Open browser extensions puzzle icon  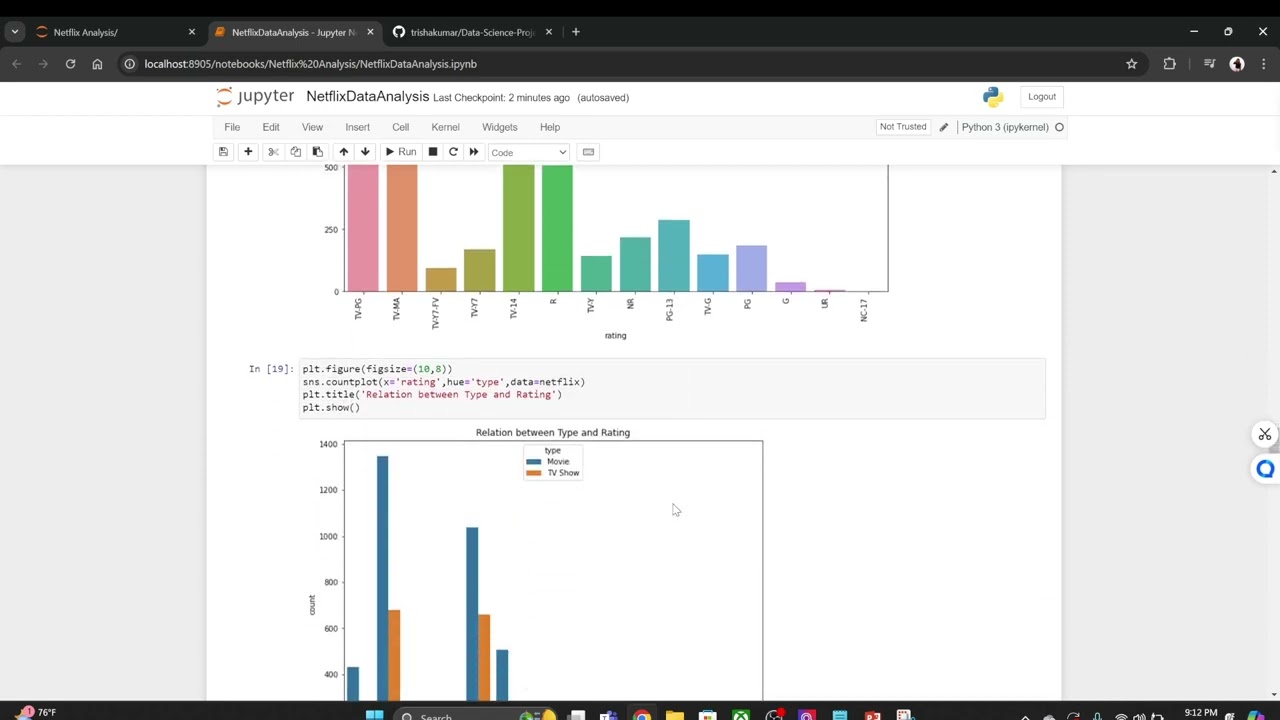pyautogui.click(x=1169, y=64)
